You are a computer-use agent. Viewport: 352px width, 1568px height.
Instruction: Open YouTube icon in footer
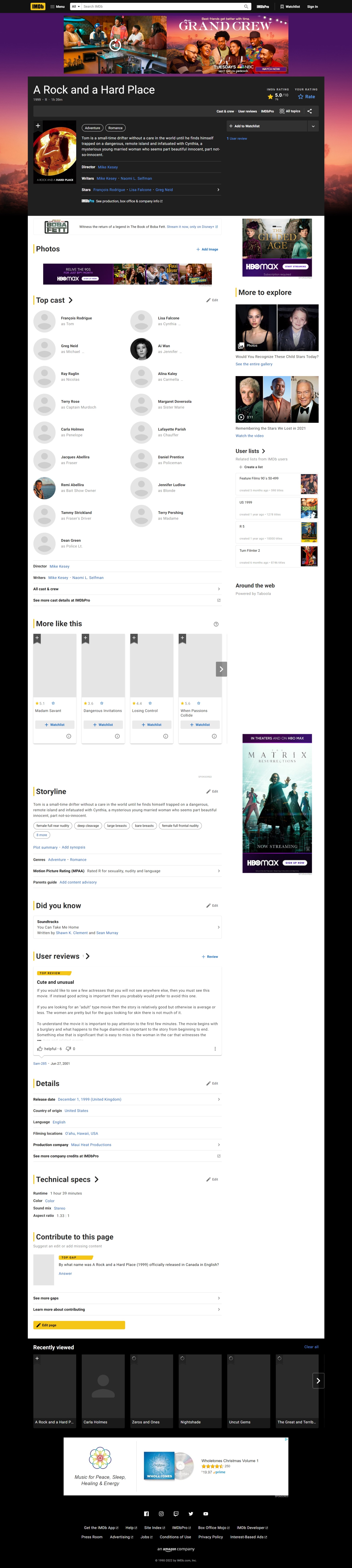pyautogui.click(x=206, y=1514)
